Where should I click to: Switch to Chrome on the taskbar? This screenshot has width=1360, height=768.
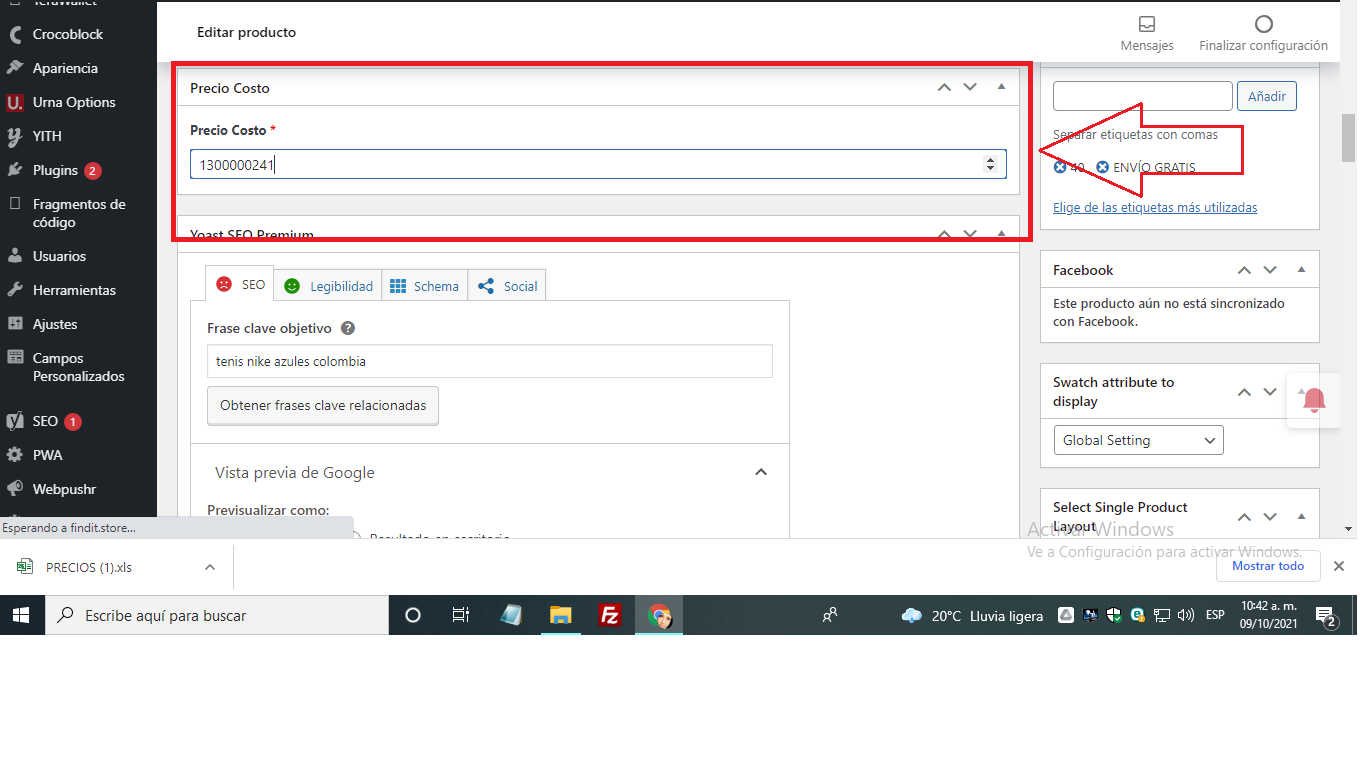[659, 615]
